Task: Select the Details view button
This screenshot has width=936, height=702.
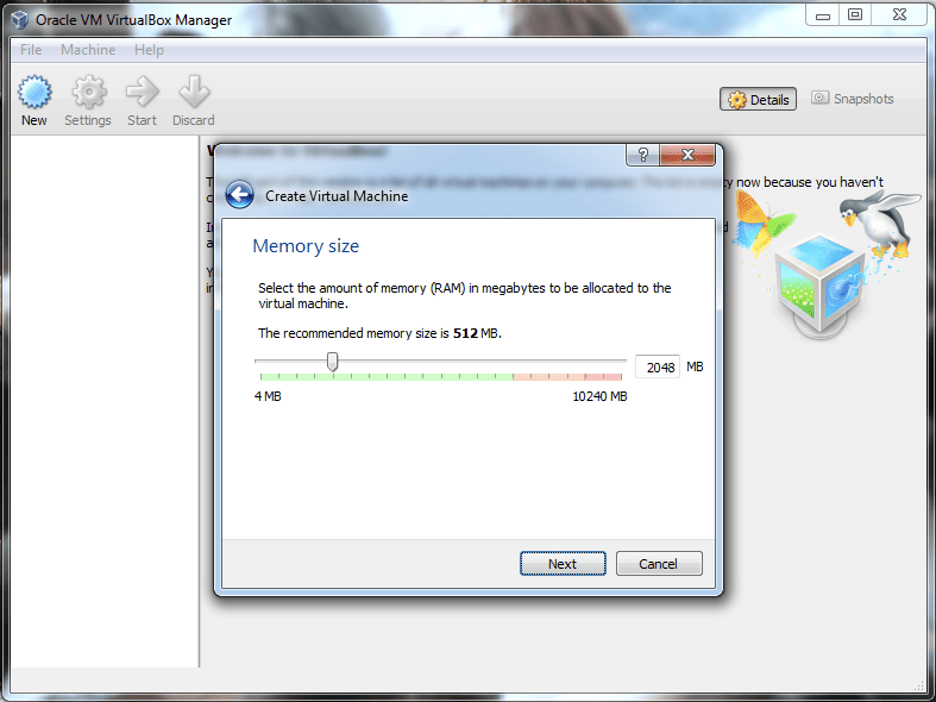Action: (758, 99)
